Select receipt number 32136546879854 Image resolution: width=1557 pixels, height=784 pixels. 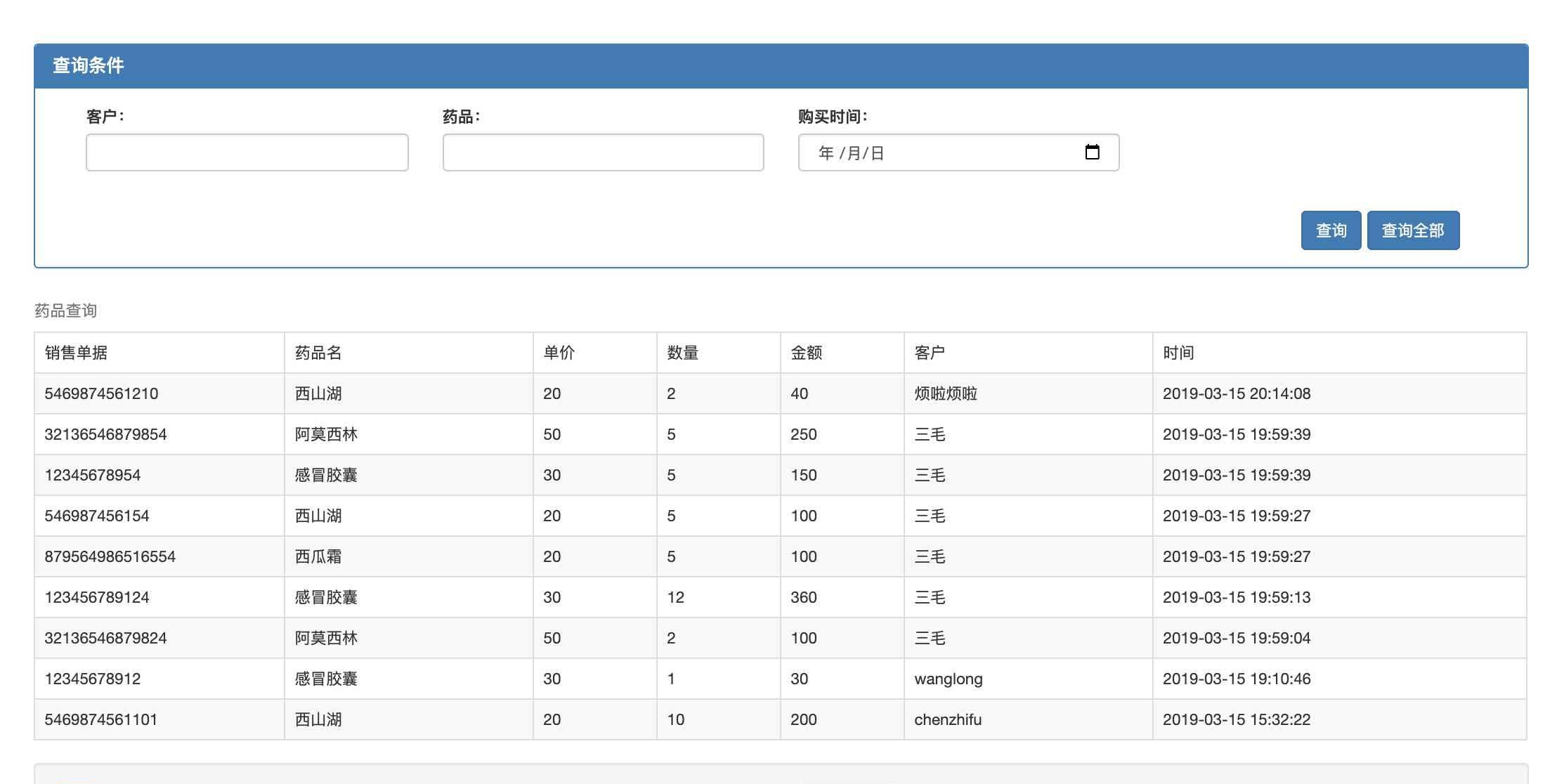pyautogui.click(x=105, y=434)
